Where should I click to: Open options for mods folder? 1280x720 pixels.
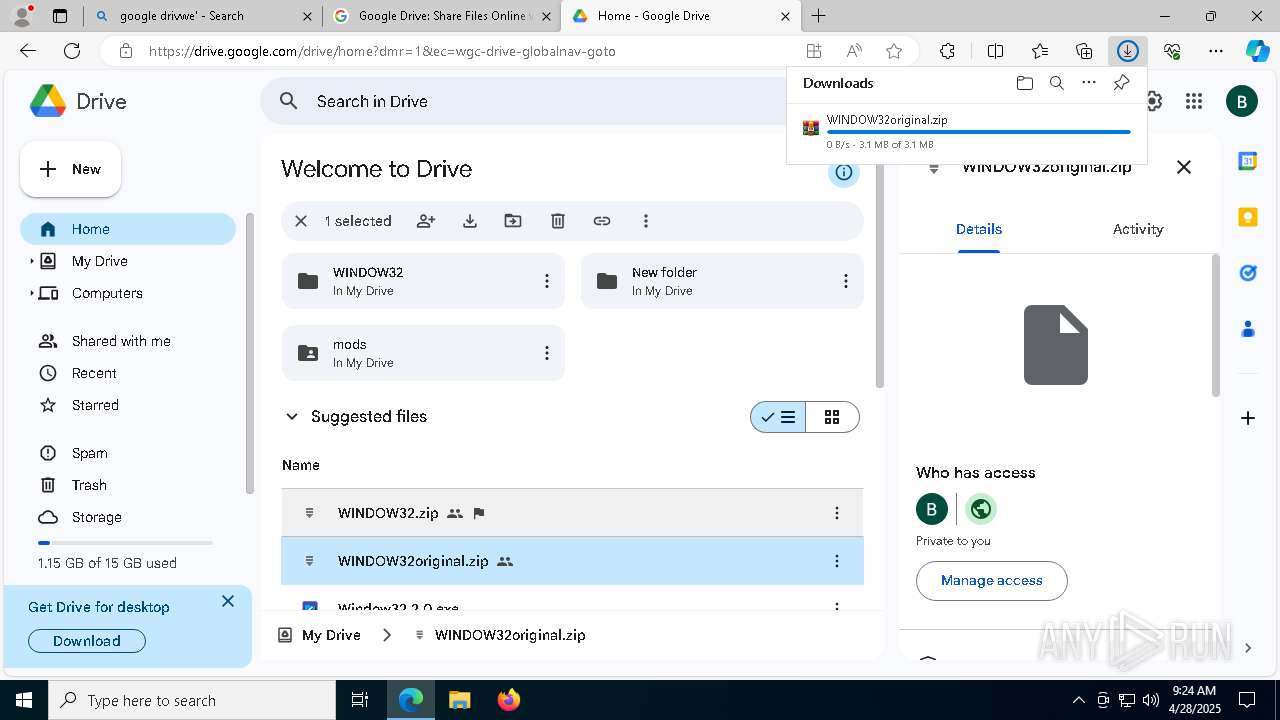[546, 353]
